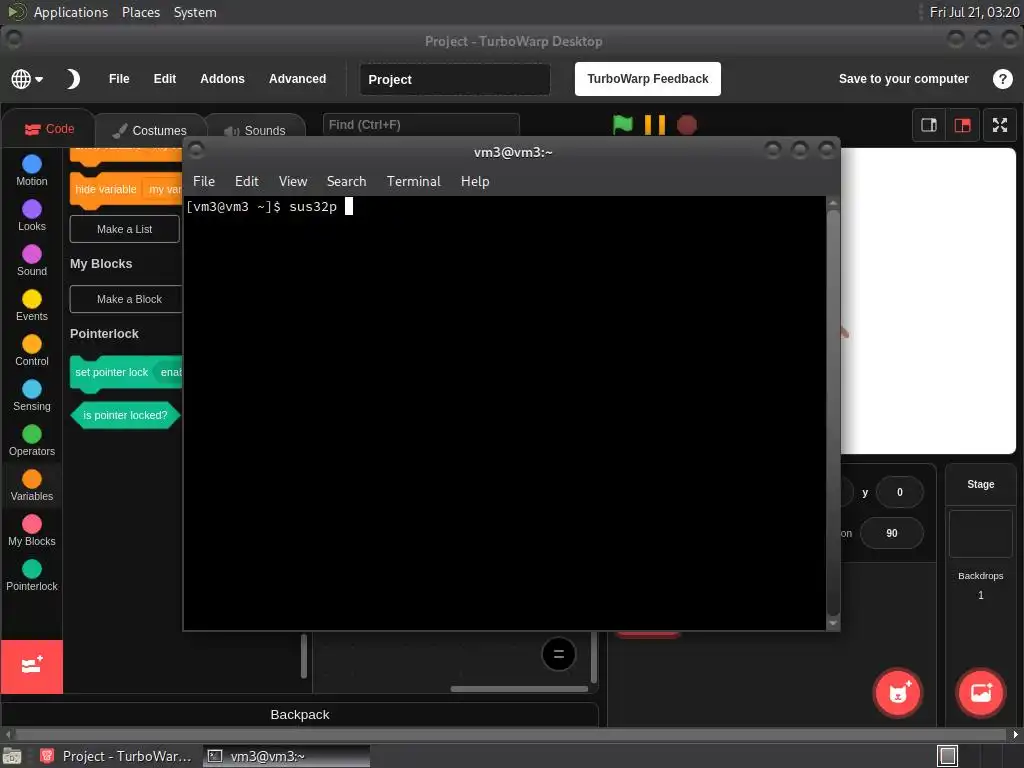Image resolution: width=1024 pixels, height=768 pixels.
Task: Select the Motion block category
Action: [x=31, y=170]
